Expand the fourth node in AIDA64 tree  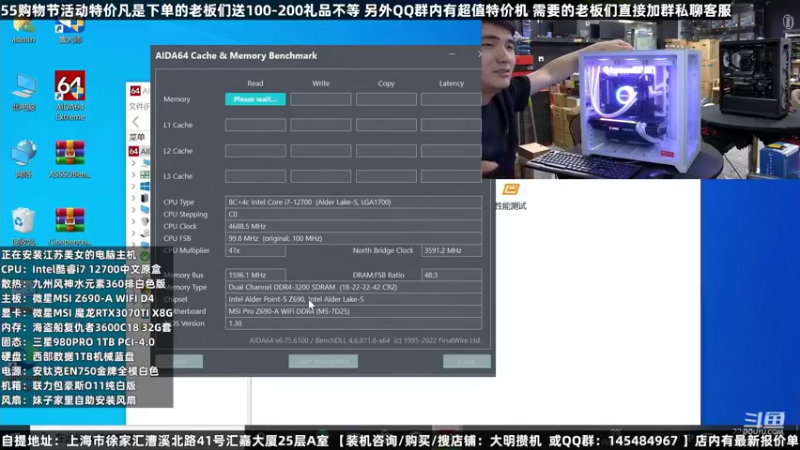[x=134, y=198]
